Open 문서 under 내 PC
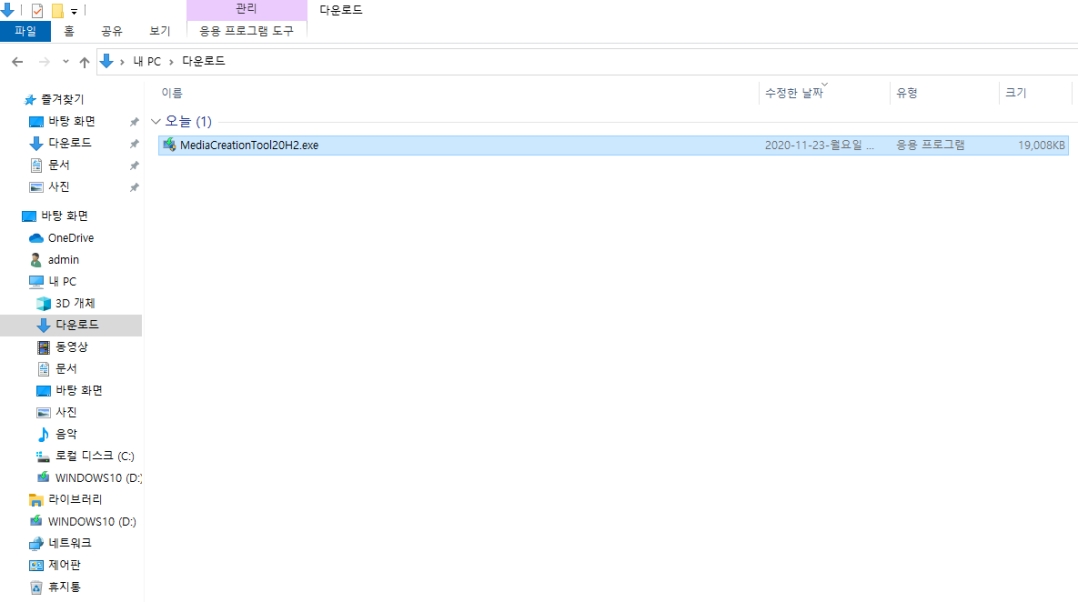This screenshot has height=602, width=1078. 66,369
